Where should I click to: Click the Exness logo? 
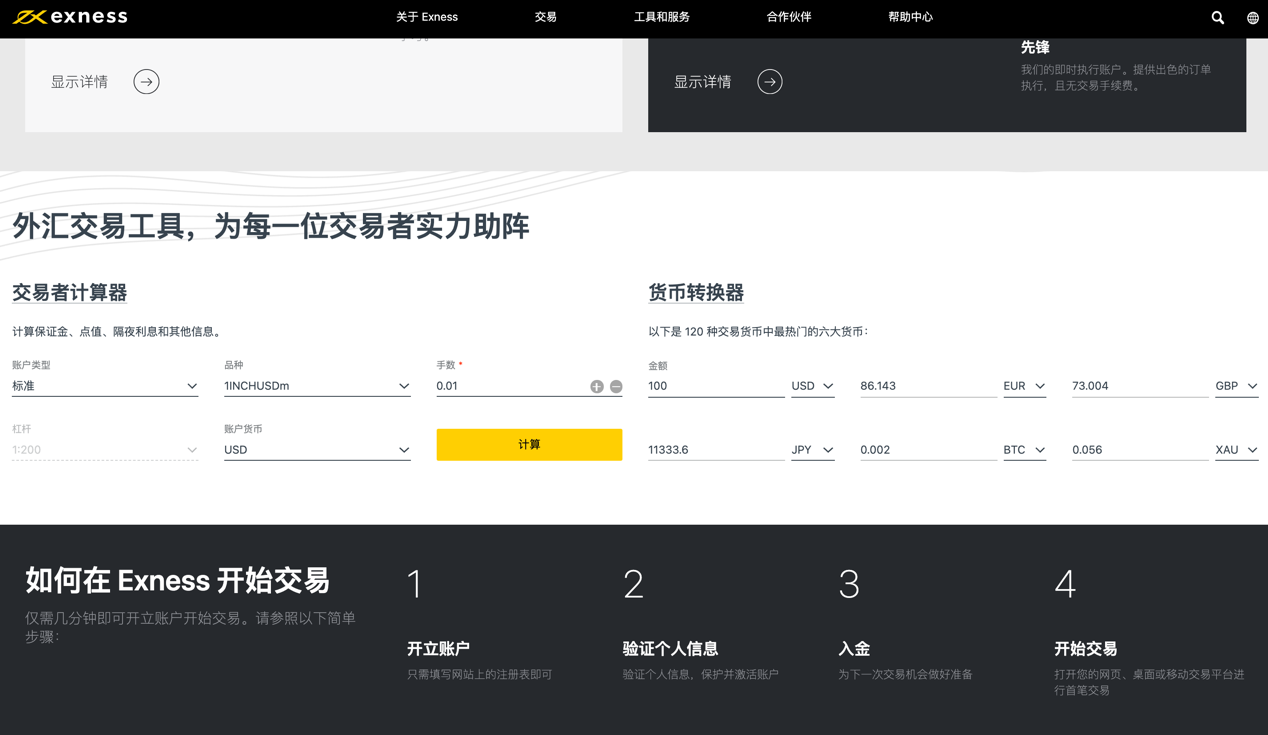click(x=70, y=17)
